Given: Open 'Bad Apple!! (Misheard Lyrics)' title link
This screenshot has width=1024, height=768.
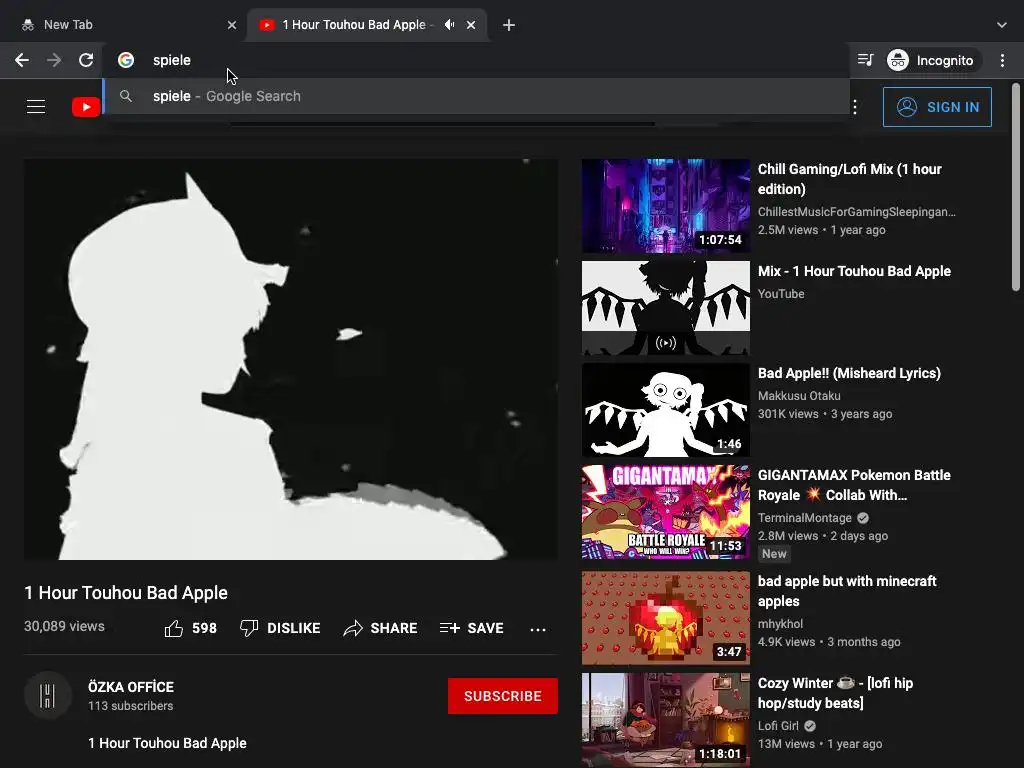Looking at the screenshot, I should click(849, 373).
